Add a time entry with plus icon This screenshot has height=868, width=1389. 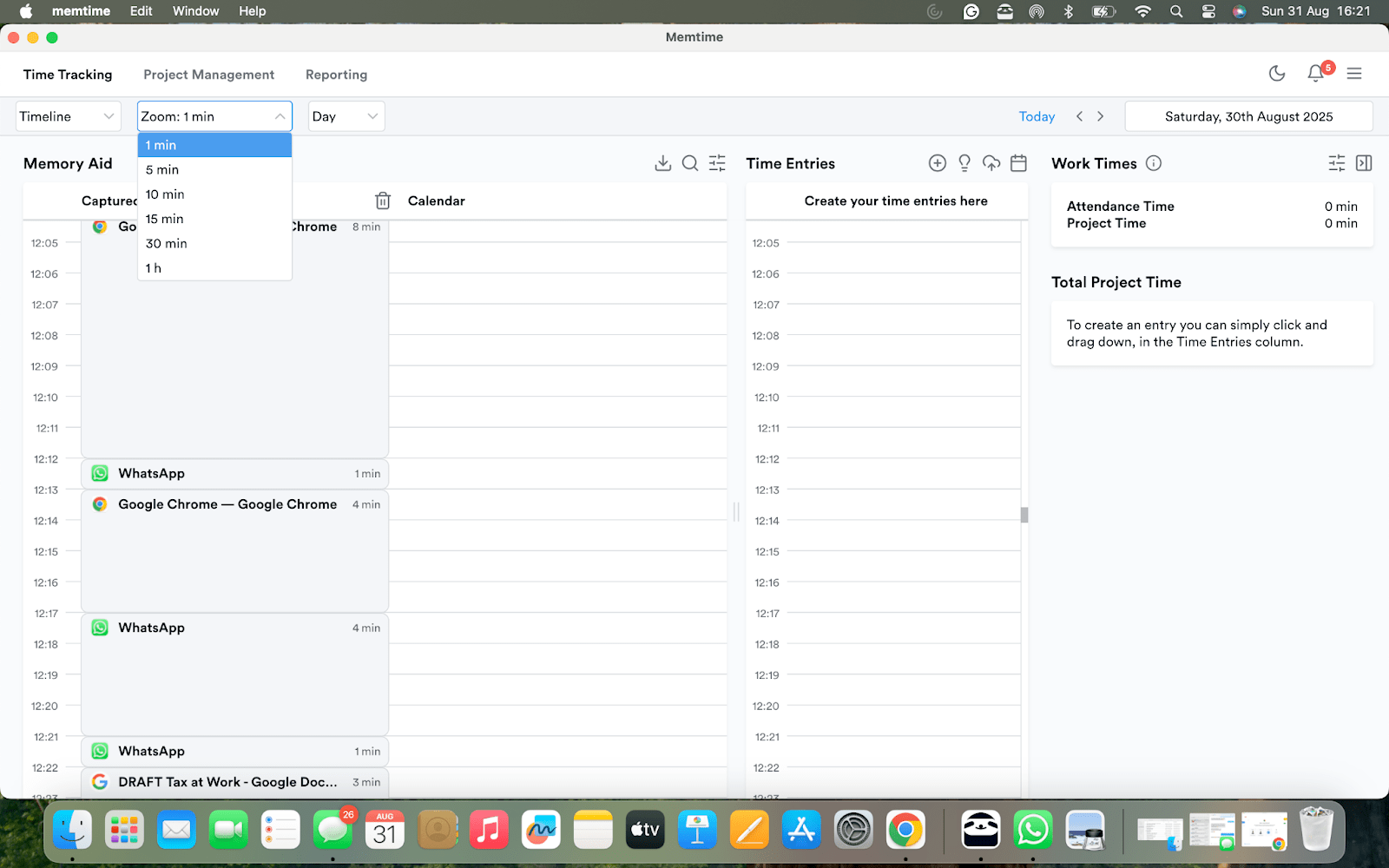pyautogui.click(x=938, y=163)
